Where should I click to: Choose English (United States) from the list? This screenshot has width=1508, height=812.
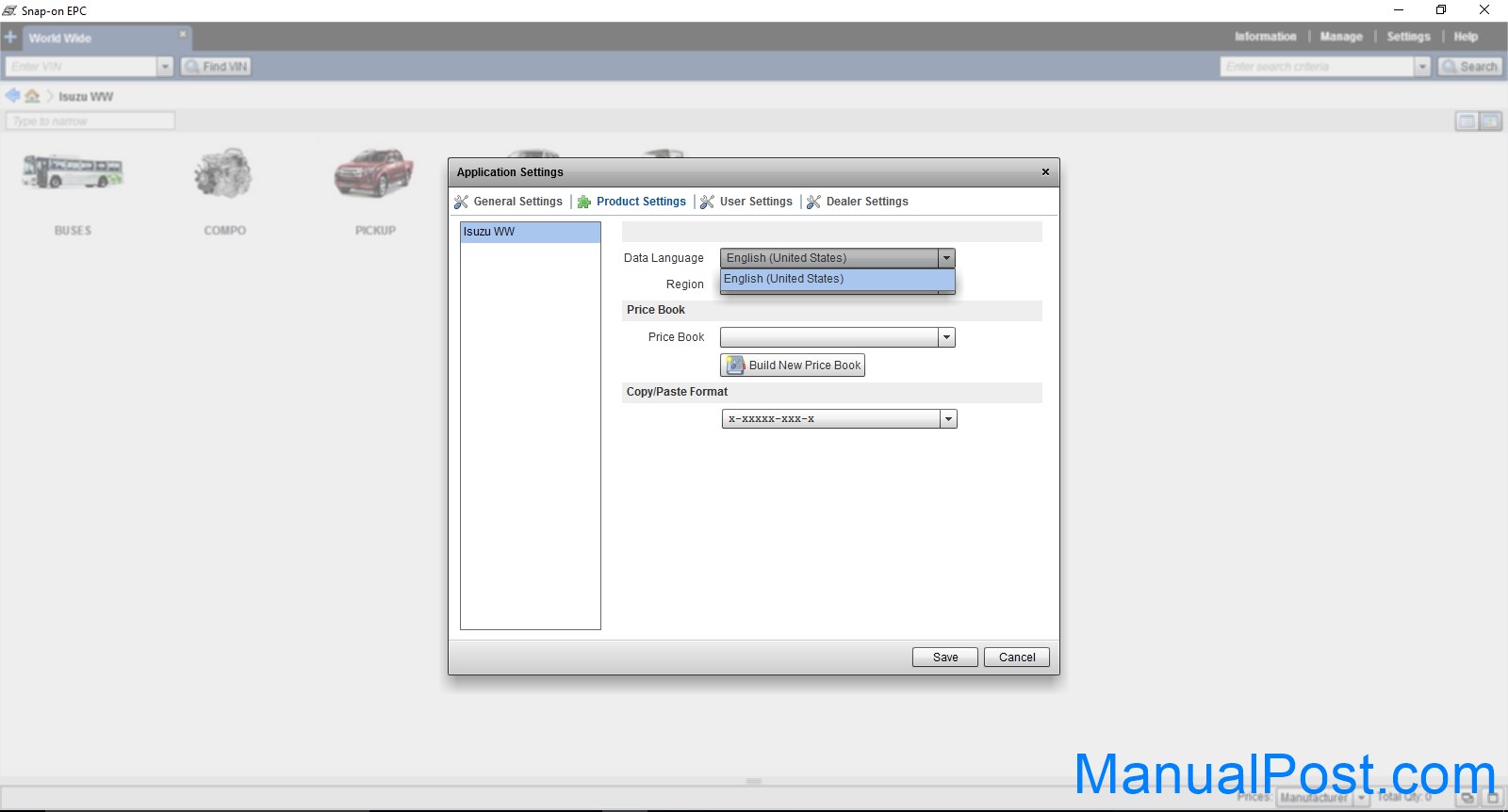coord(838,279)
